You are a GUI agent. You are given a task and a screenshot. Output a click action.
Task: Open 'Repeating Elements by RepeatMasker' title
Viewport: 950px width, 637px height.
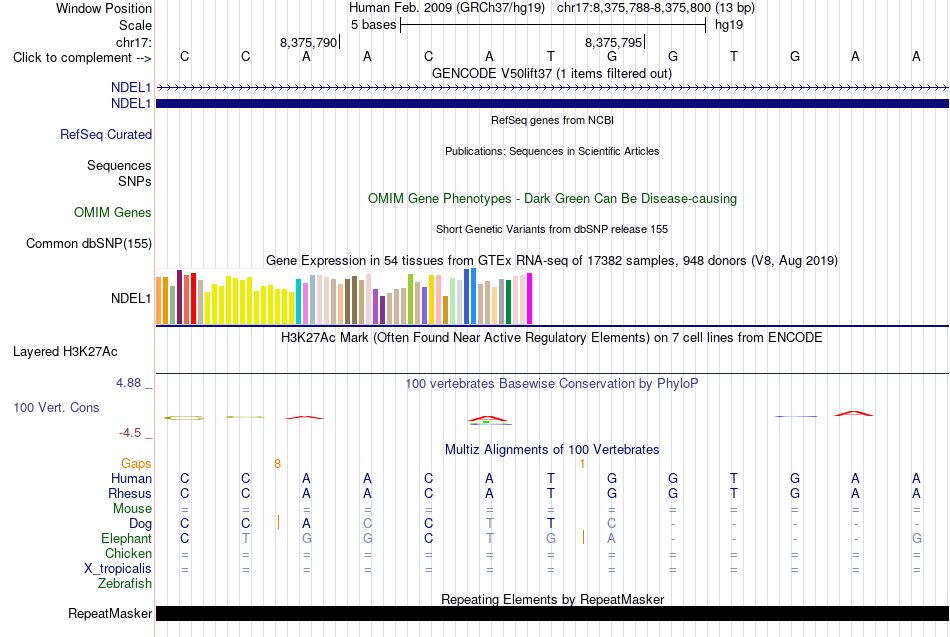point(553,599)
